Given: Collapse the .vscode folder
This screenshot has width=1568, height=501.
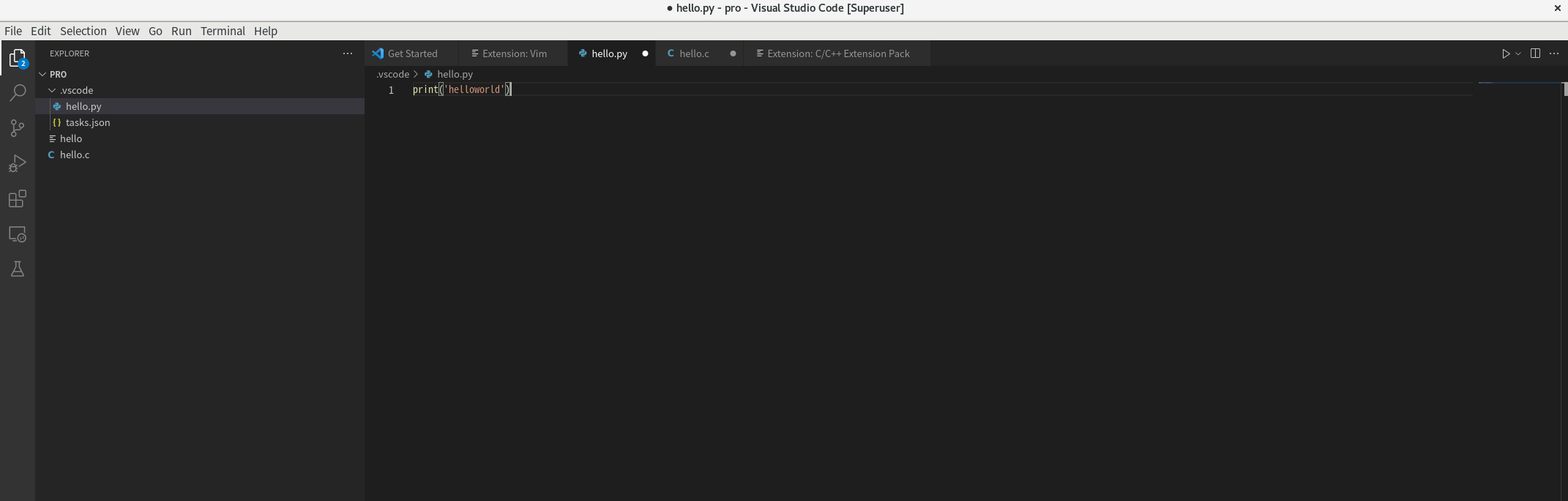Looking at the screenshot, I should (x=52, y=90).
